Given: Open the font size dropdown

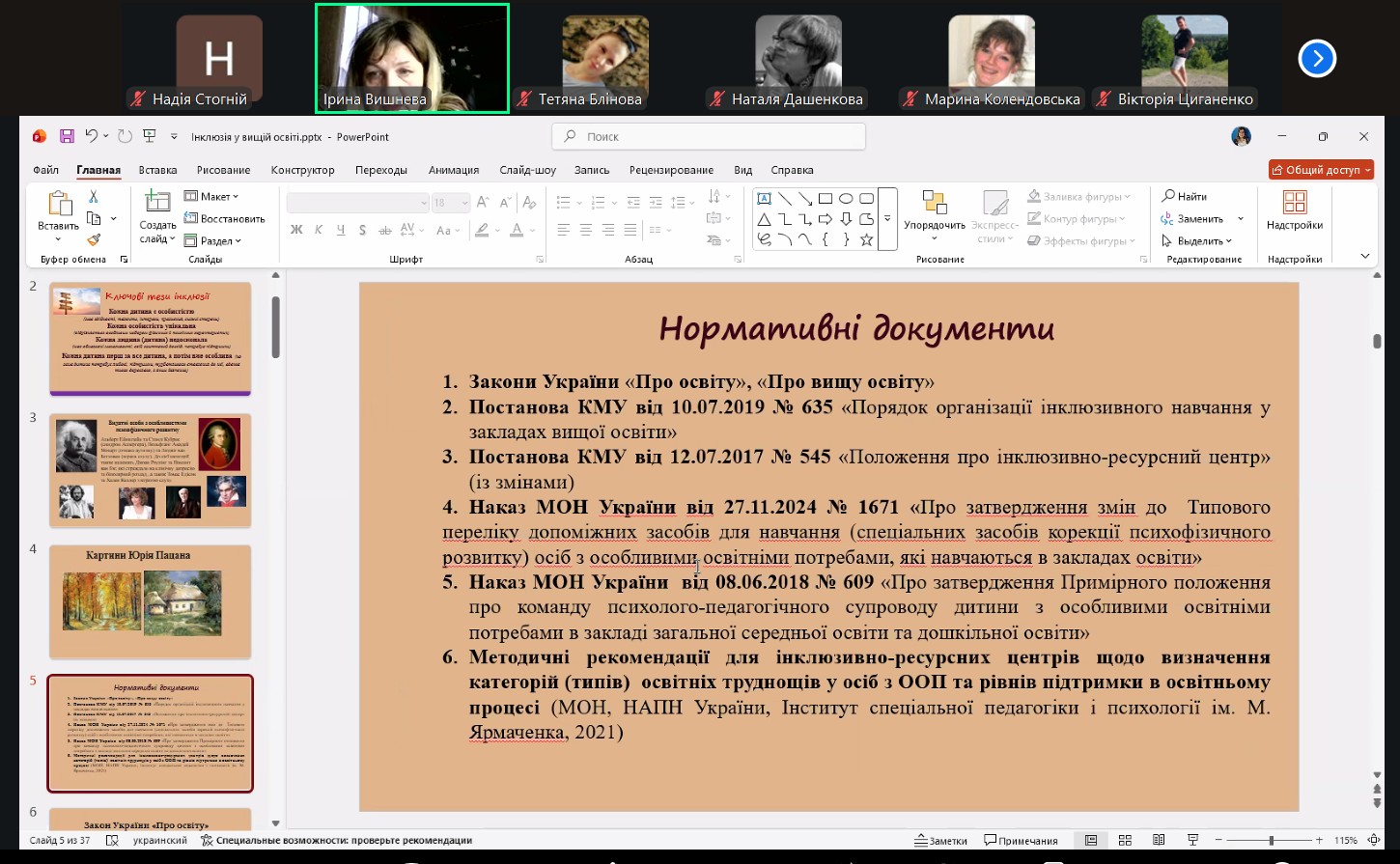Looking at the screenshot, I should pyautogui.click(x=466, y=202).
